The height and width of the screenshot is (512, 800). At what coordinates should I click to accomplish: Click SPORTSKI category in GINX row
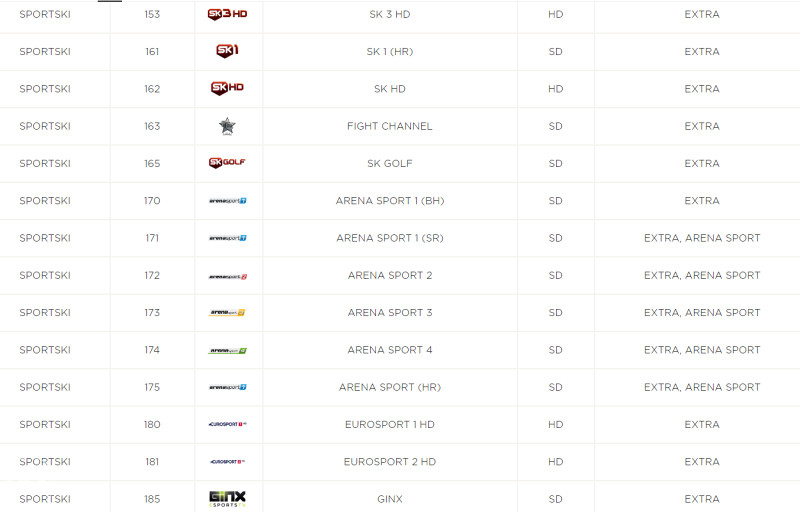click(45, 499)
